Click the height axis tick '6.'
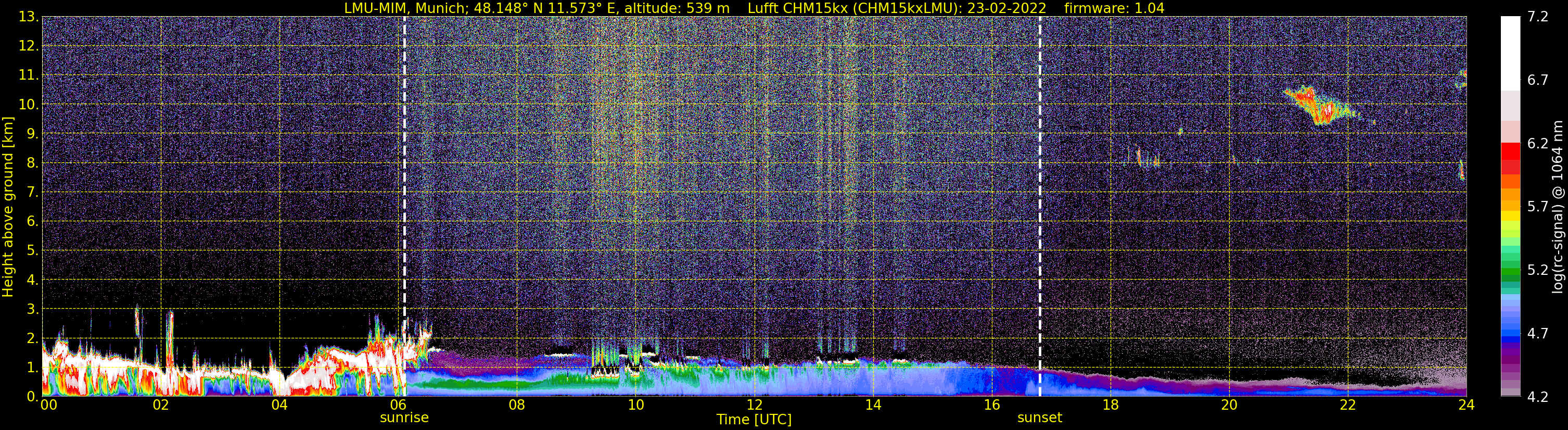This screenshot has height=430, width=1568. pyautogui.click(x=32, y=222)
